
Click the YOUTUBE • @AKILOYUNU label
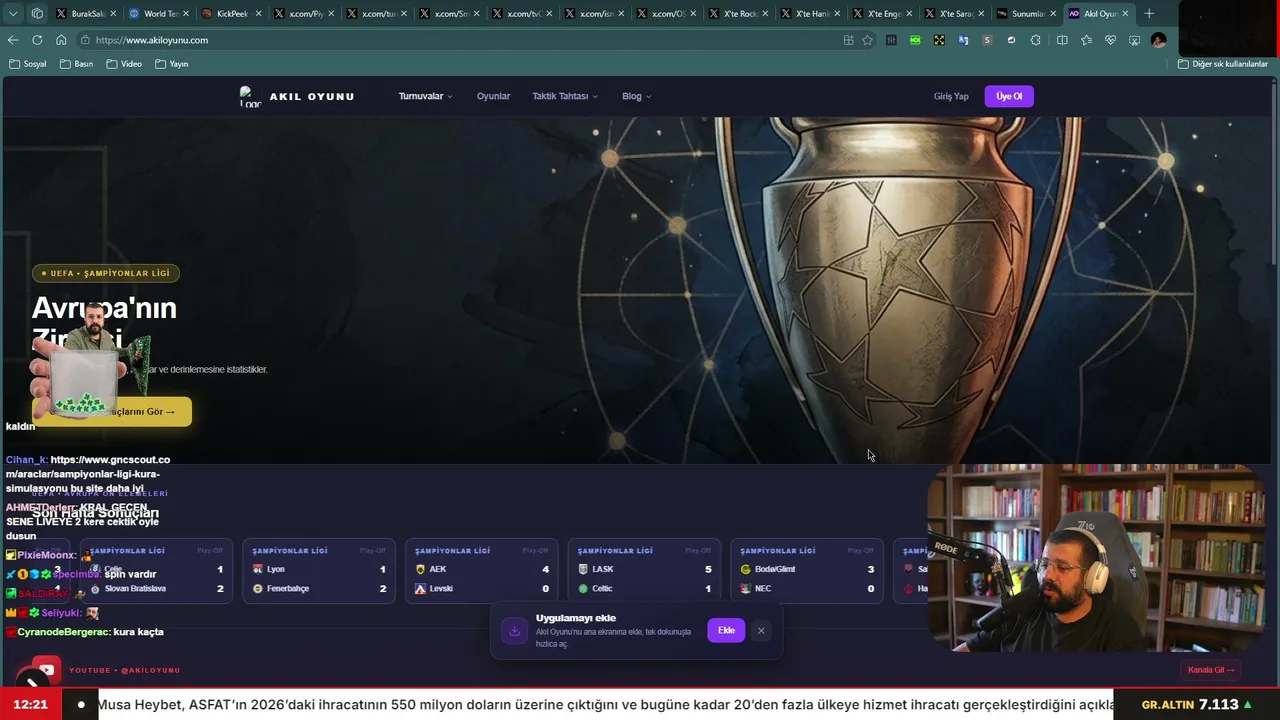coord(125,670)
